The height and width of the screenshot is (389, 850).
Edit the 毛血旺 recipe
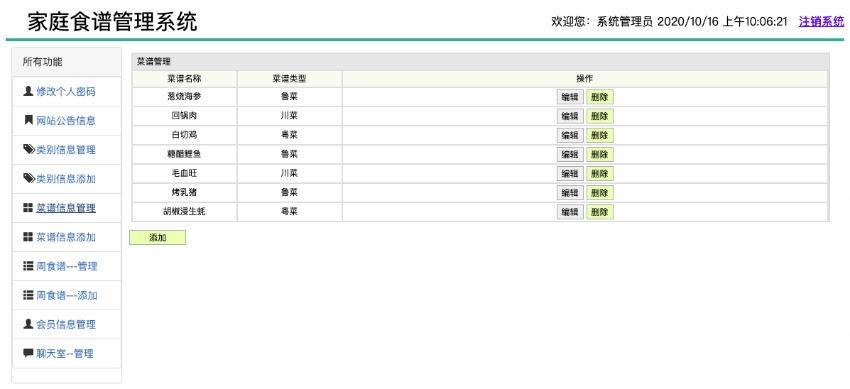570,174
